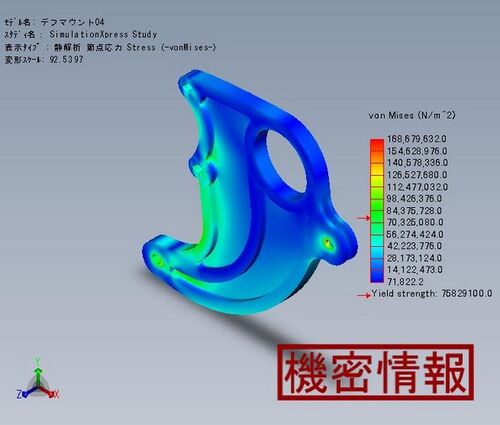Select legend value 154,628,976.0

(417, 151)
